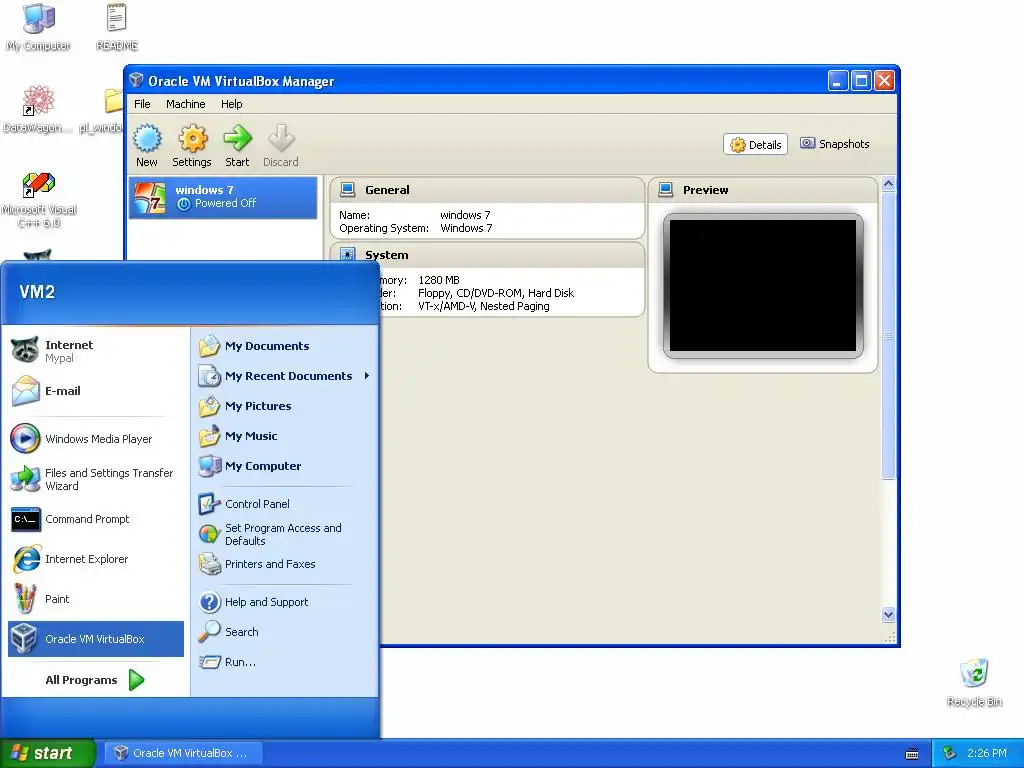Launch Internet Explorer from Start menu
The height and width of the screenshot is (768, 1024).
(95, 559)
